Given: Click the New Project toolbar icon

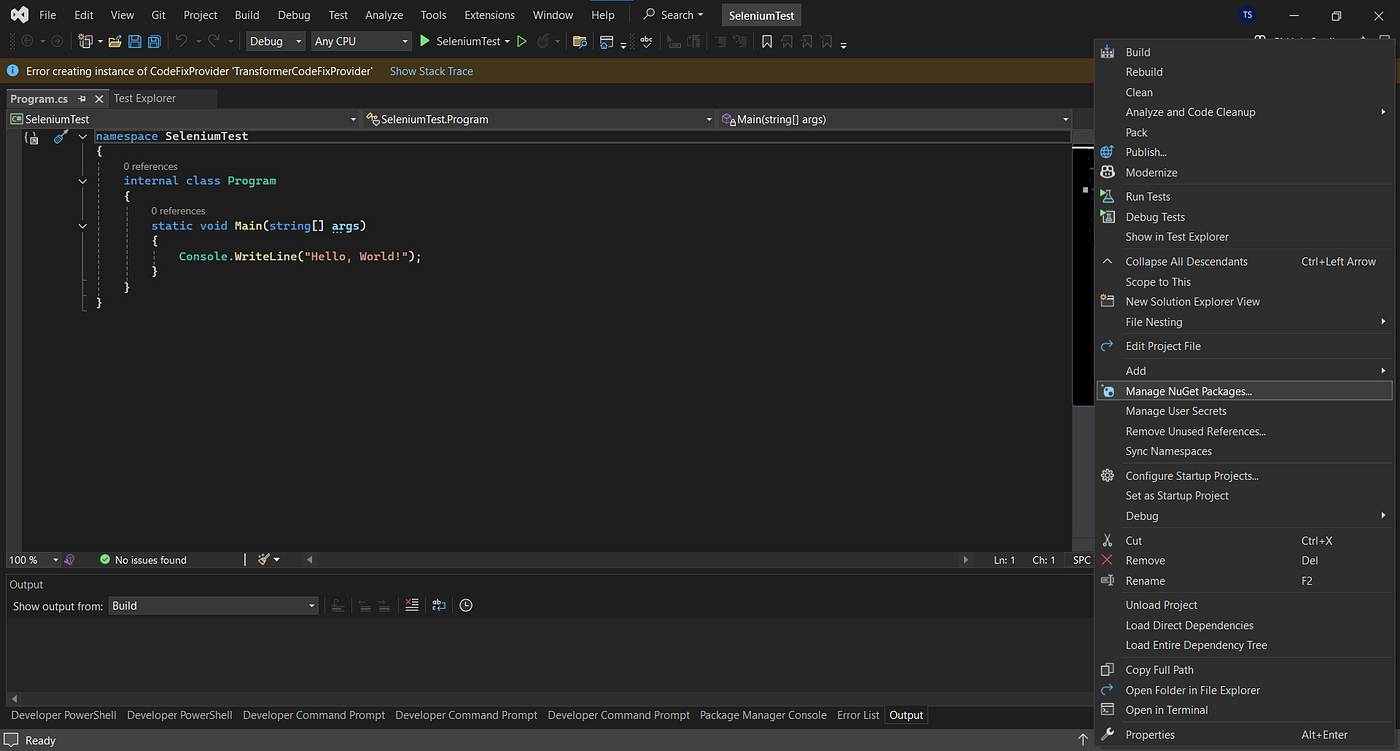Looking at the screenshot, I should pyautogui.click(x=85, y=41).
